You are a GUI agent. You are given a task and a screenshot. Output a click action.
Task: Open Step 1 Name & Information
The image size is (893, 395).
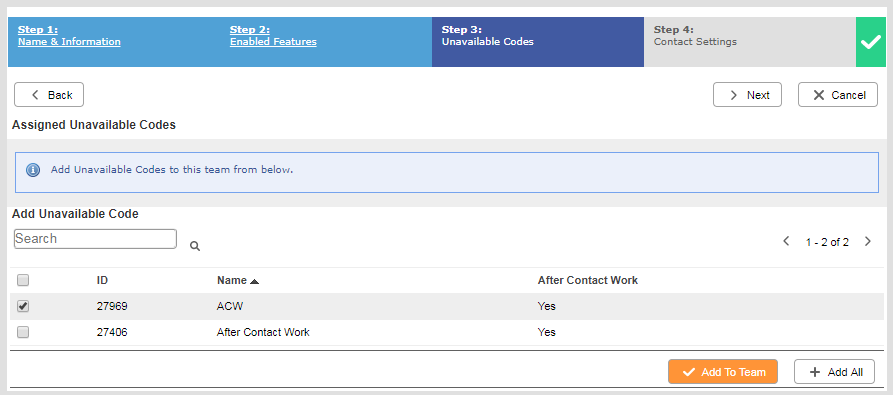point(69,35)
